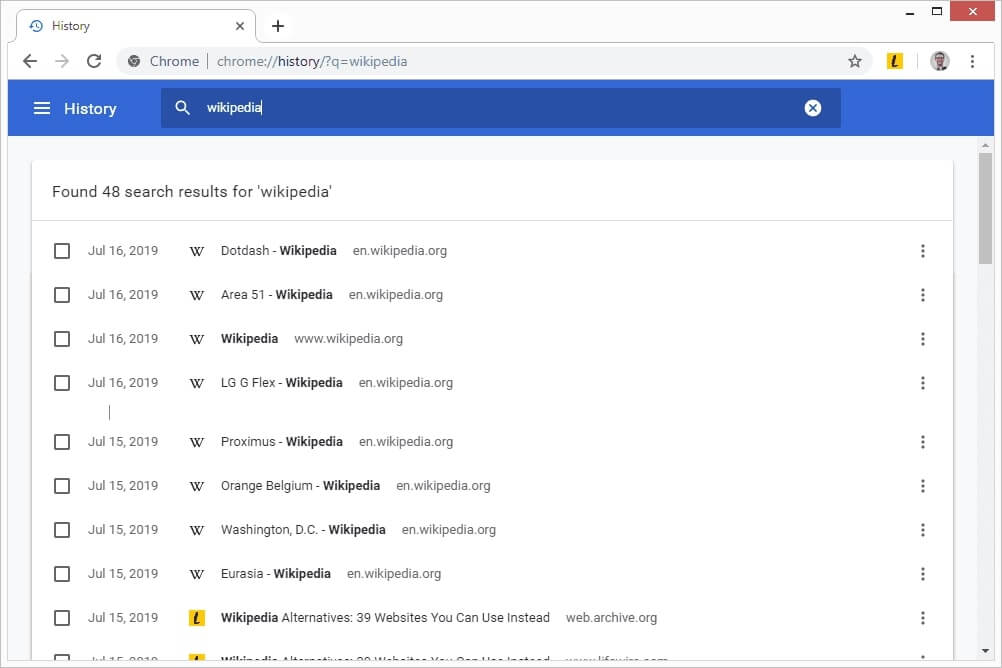Open the Wikipedia homepage history link
The image size is (1002, 668).
point(249,339)
